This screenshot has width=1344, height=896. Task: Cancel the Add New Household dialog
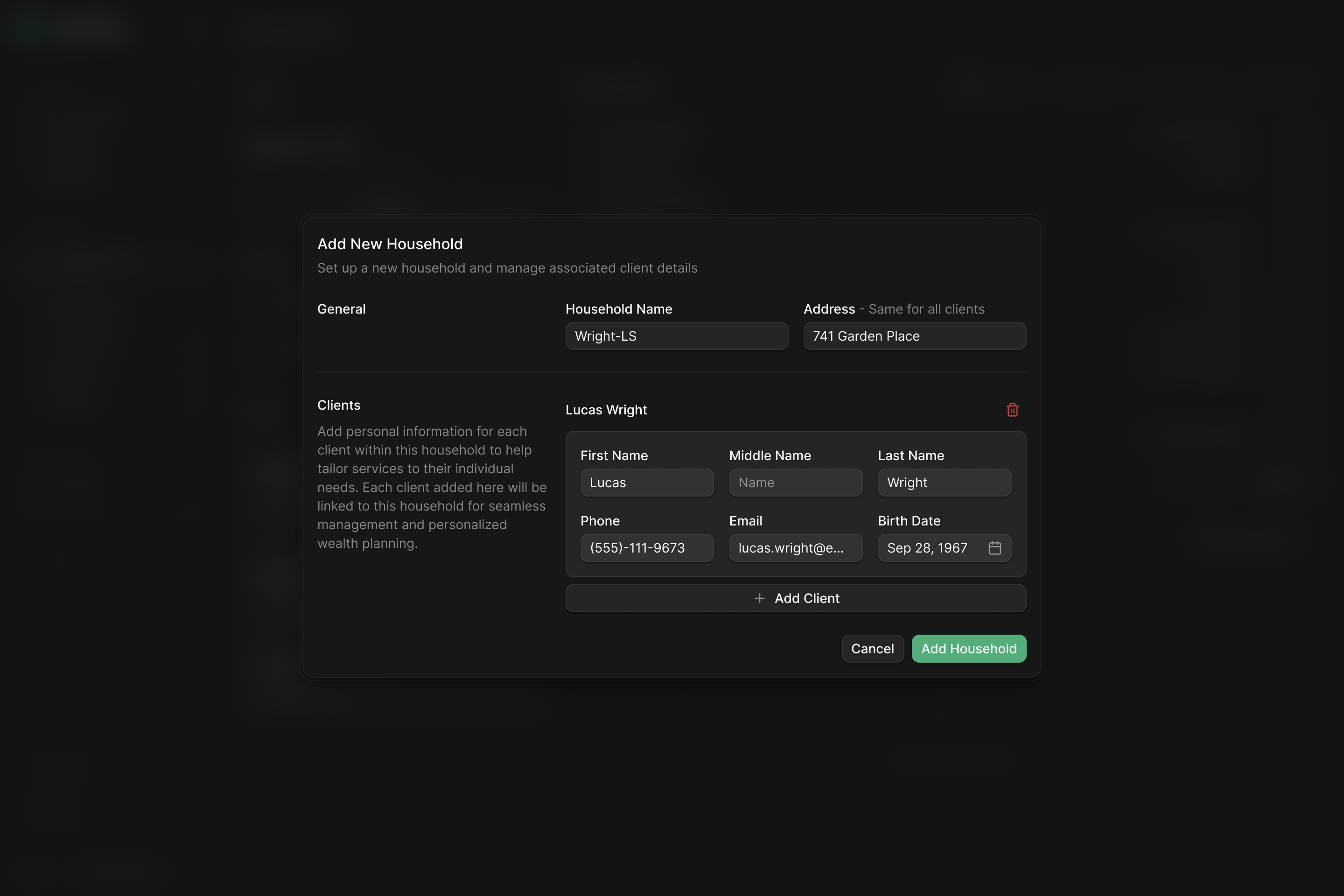(x=873, y=649)
